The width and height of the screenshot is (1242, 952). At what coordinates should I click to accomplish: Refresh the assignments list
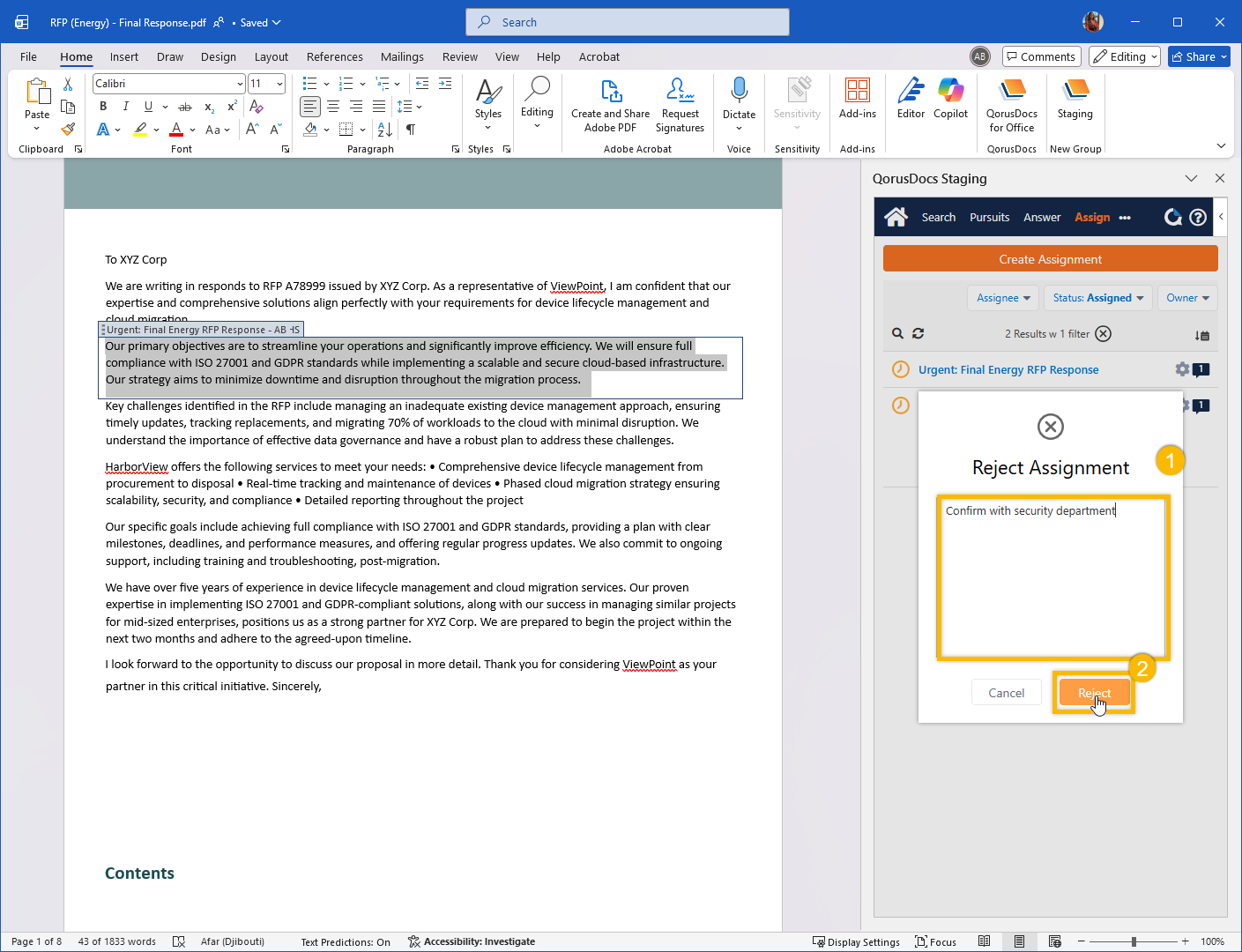[x=918, y=334]
